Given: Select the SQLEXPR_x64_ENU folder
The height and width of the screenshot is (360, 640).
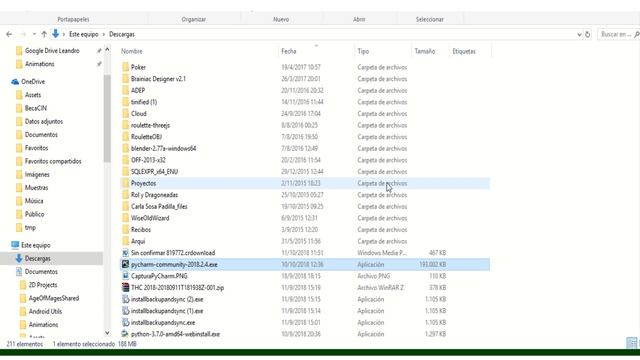Looking at the screenshot, I should point(154,172).
